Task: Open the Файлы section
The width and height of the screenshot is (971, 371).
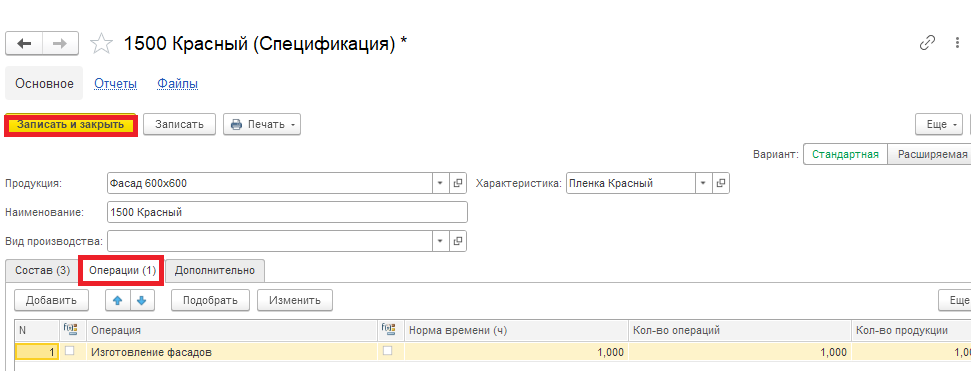Action: pos(178,84)
